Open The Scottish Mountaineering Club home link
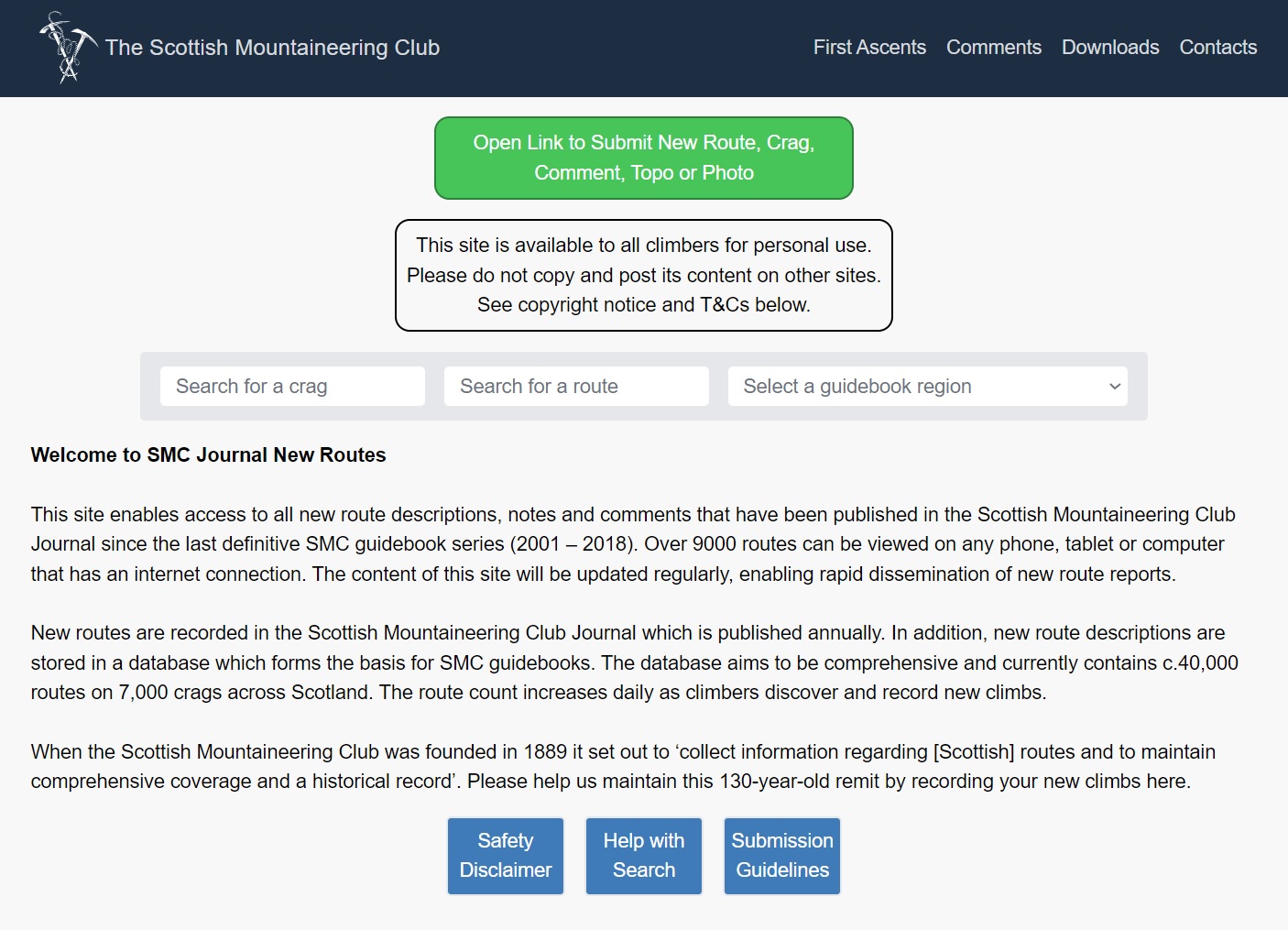This screenshot has height=930, width=1288. (x=272, y=48)
